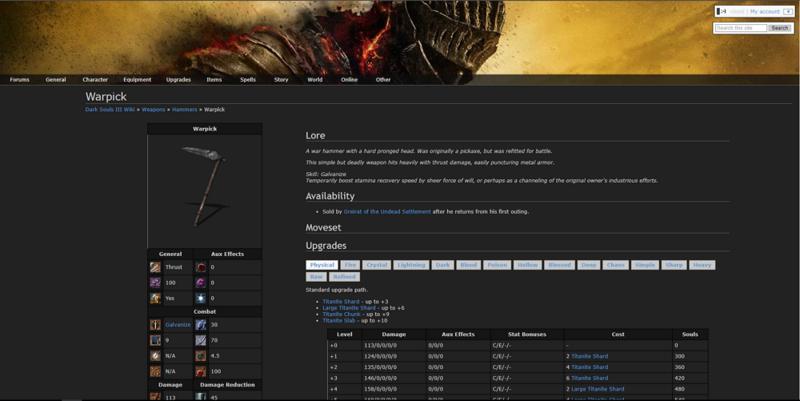Open My account link
Image resolution: width=800 pixels, height=401 pixels.
(x=765, y=11)
